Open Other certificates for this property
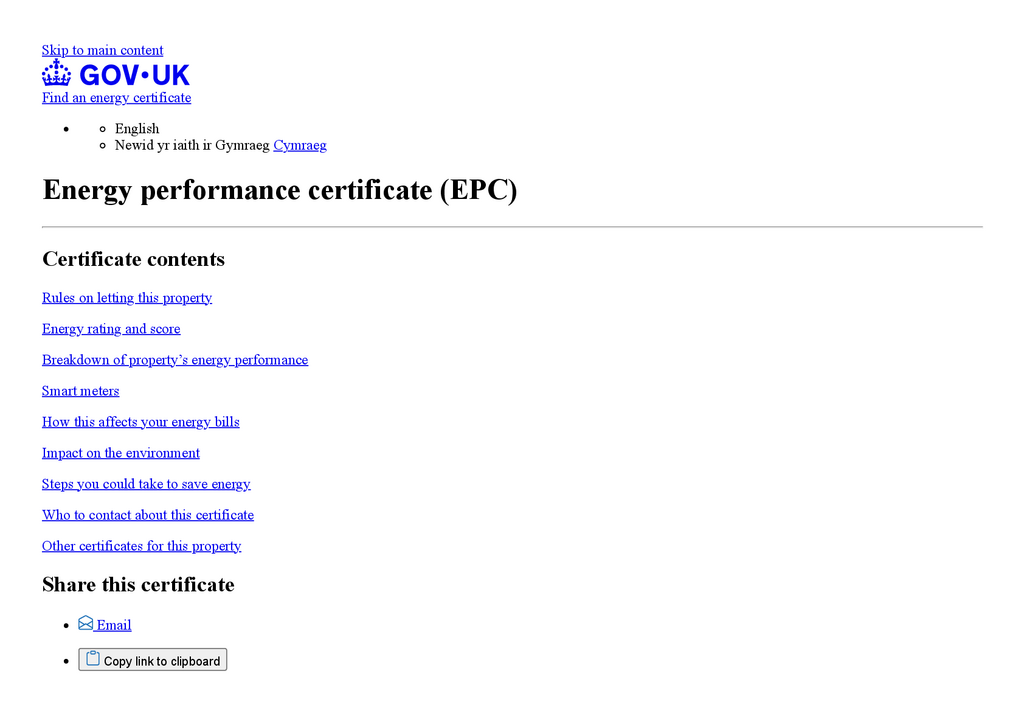Viewport: 1024px width, 724px height. [x=141, y=546]
